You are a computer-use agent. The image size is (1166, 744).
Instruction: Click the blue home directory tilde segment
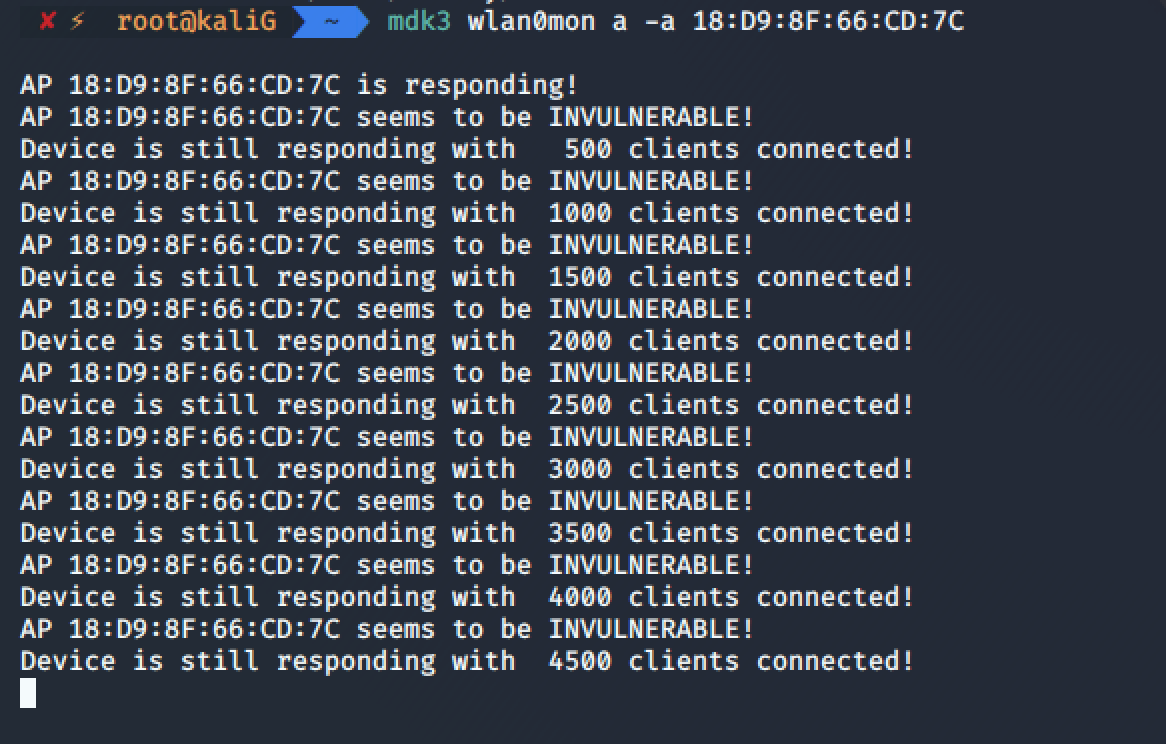point(331,21)
